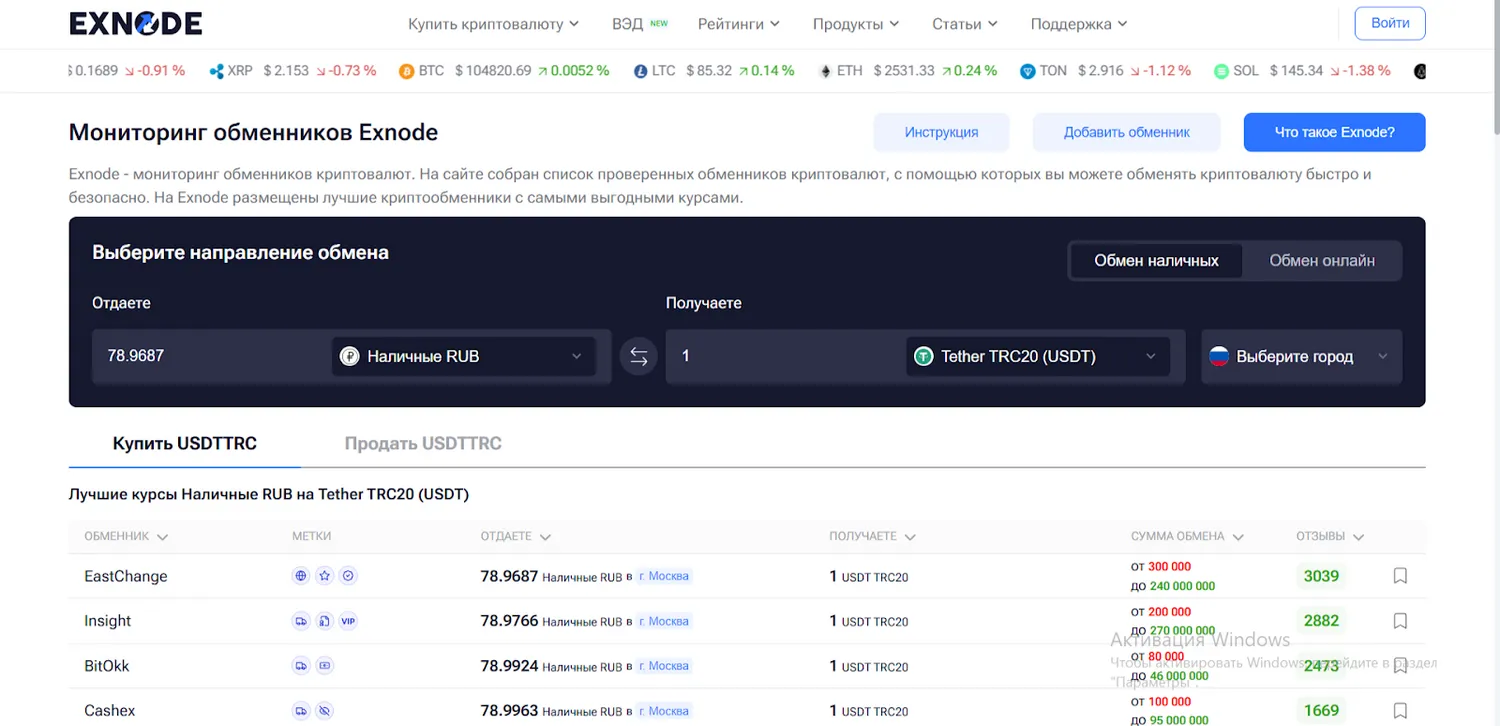Swap exchange direction with the arrows icon

coord(638,356)
